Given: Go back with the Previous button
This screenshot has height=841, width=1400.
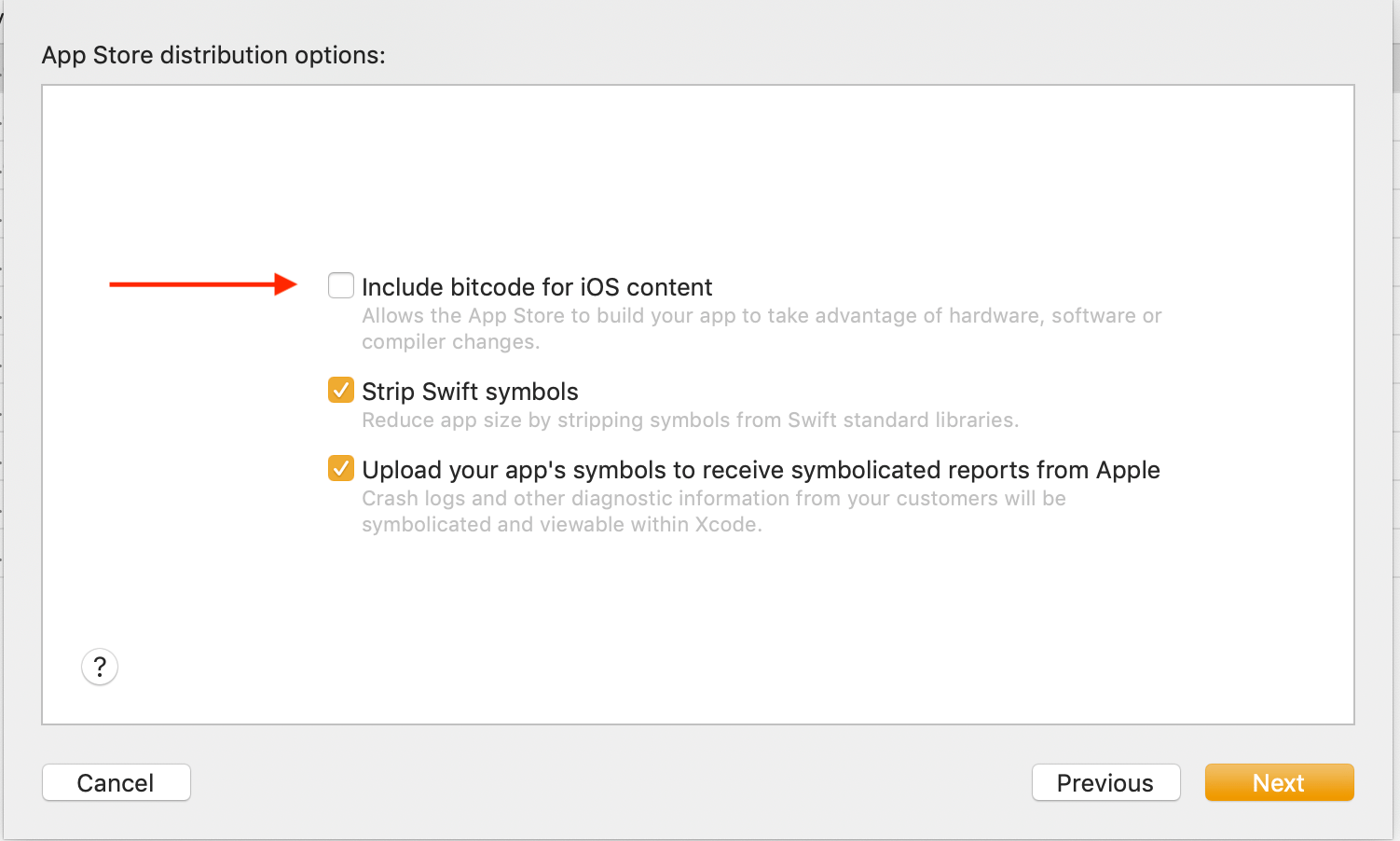Looking at the screenshot, I should point(1105,782).
